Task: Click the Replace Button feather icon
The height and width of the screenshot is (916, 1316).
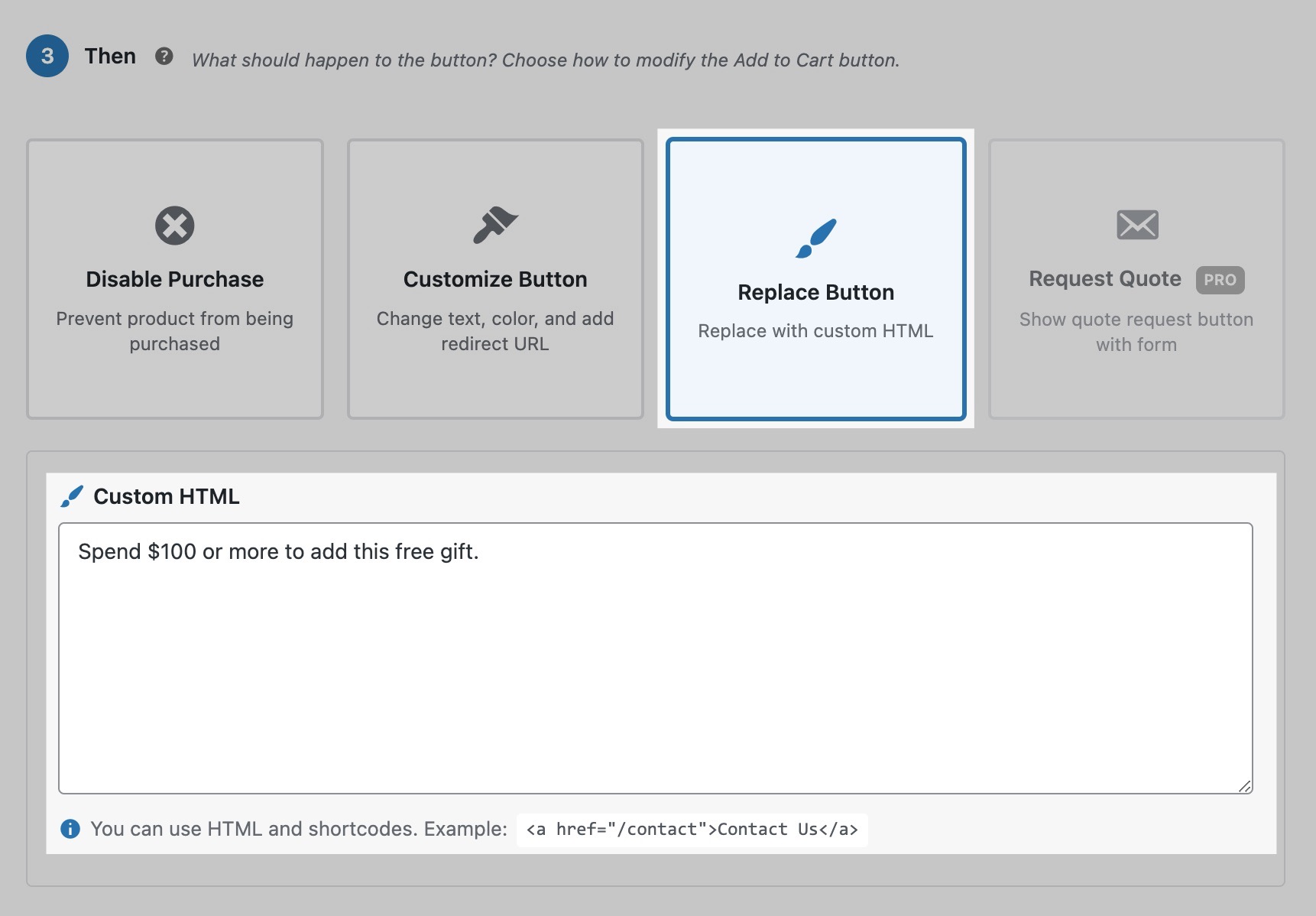Action: (x=815, y=239)
